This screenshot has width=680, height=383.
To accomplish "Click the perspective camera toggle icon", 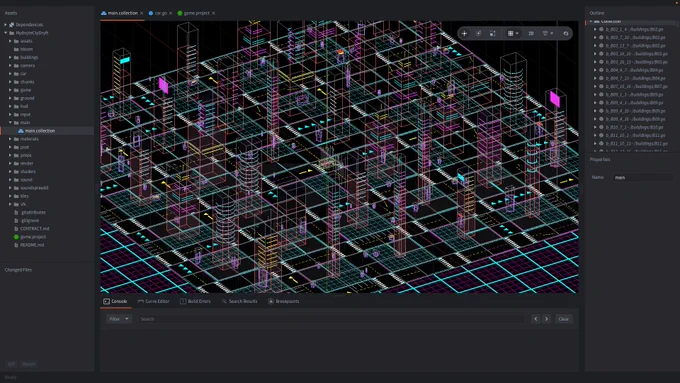I will pos(566,33).
